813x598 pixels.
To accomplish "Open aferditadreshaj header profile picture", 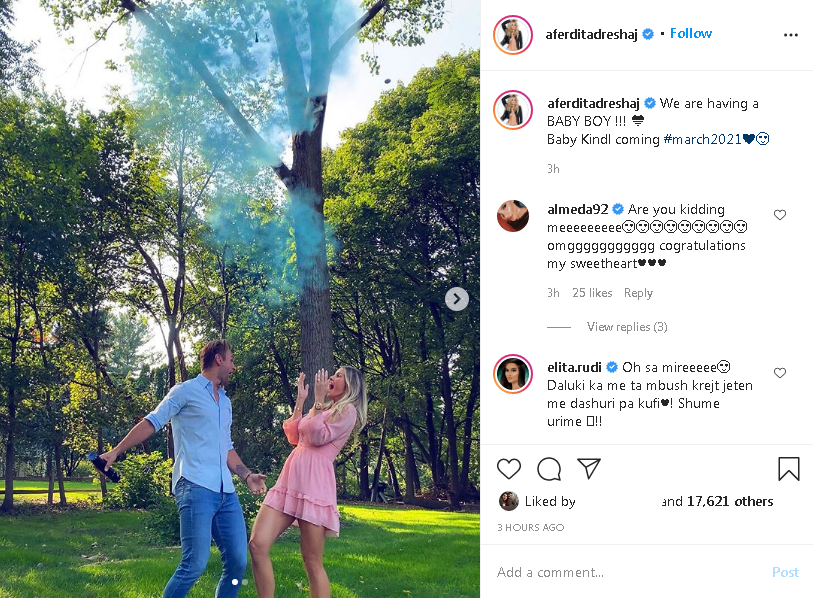I will 513,35.
